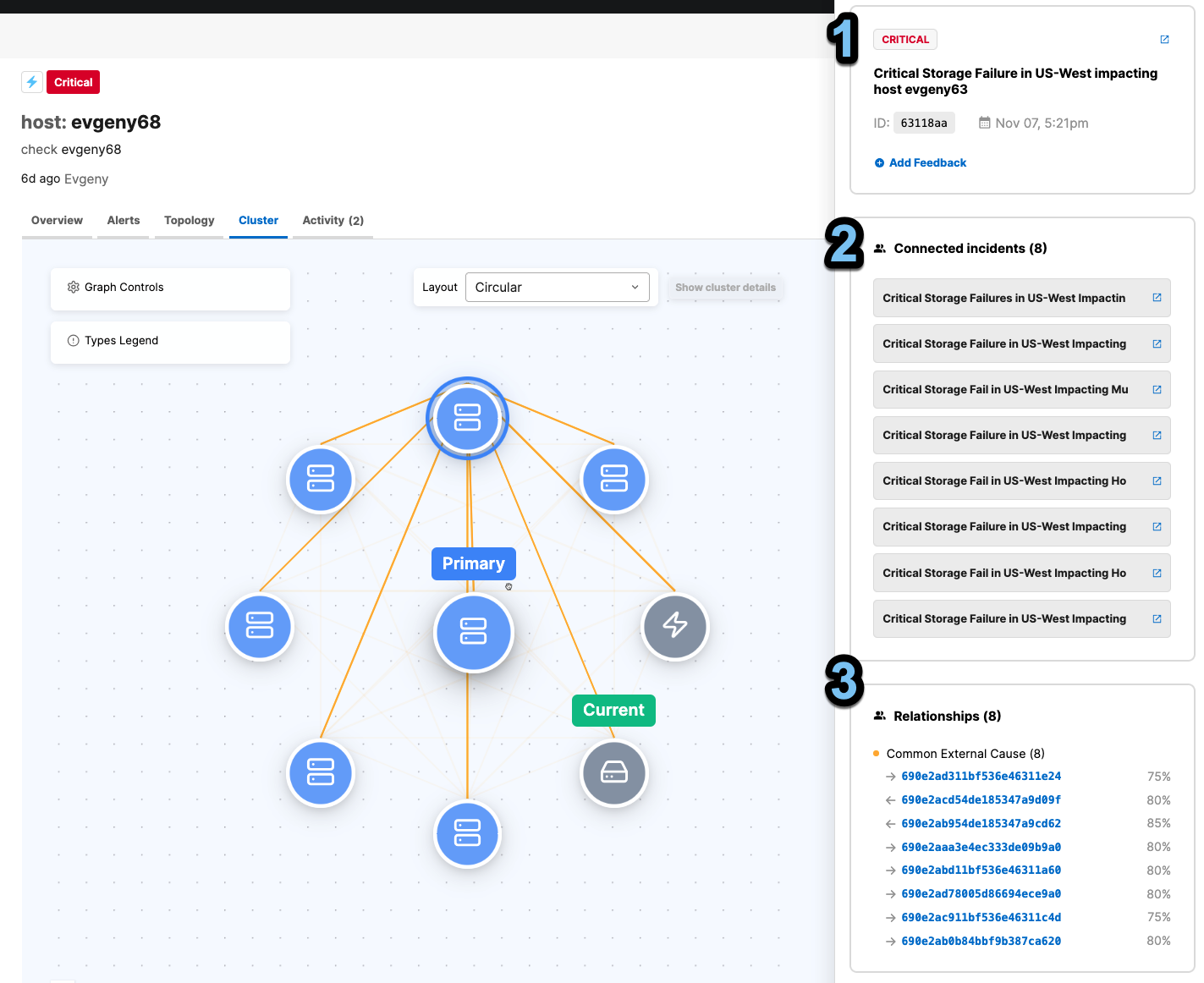Click the Current storage node in the cluster

(x=613, y=772)
